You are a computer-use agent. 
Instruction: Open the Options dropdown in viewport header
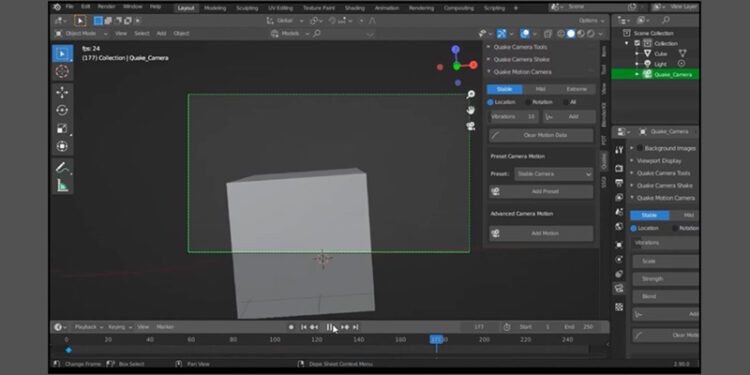(592, 21)
